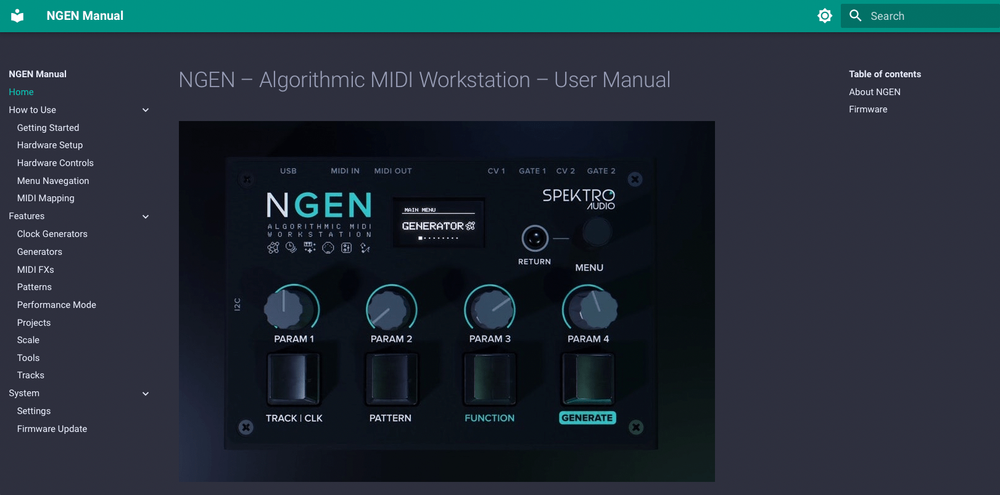The image size is (1000, 495).
Task: Open the MIDI FXs page
Action: tap(35, 269)
